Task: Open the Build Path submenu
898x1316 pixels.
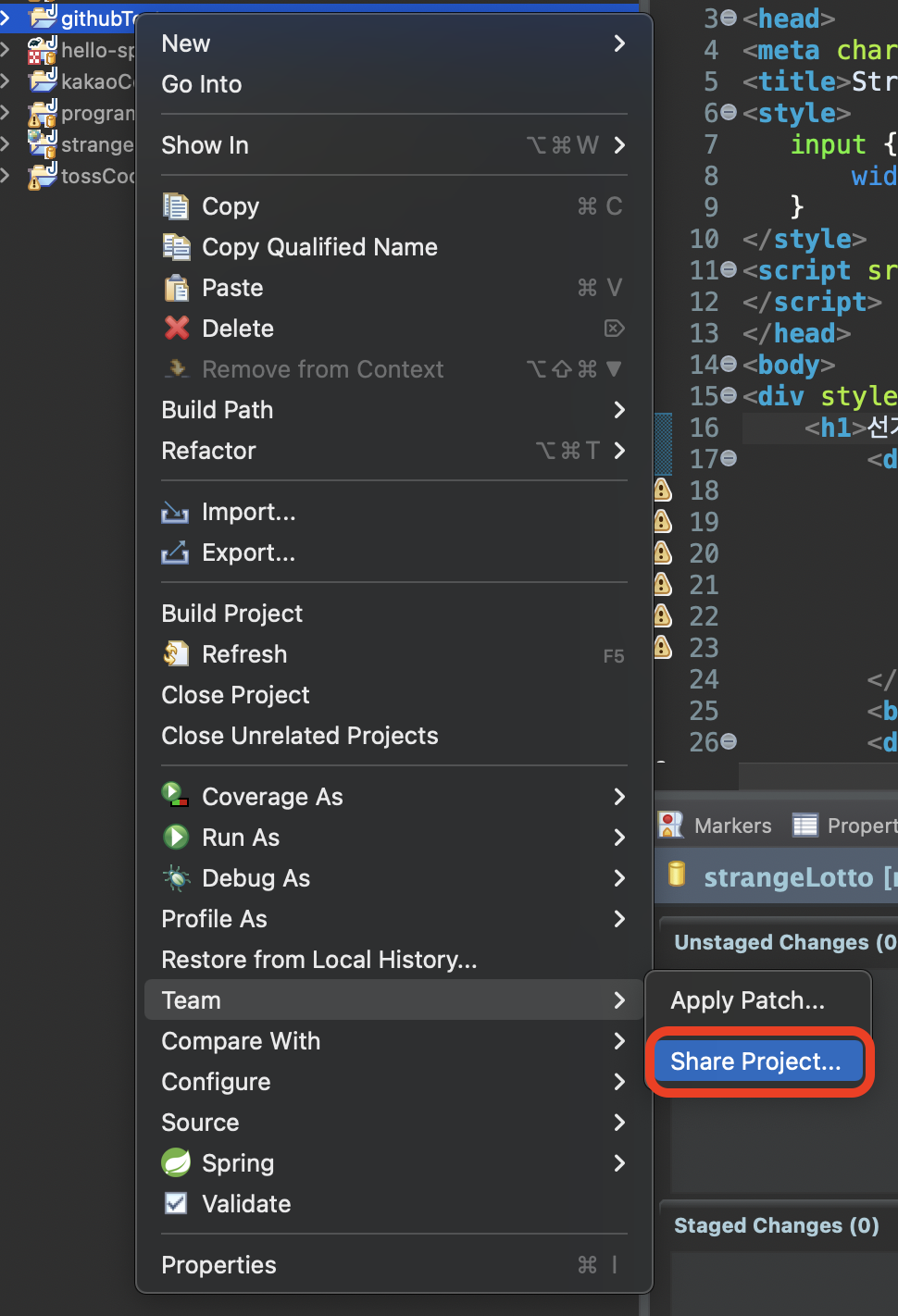Action: [x=394, y=410]
